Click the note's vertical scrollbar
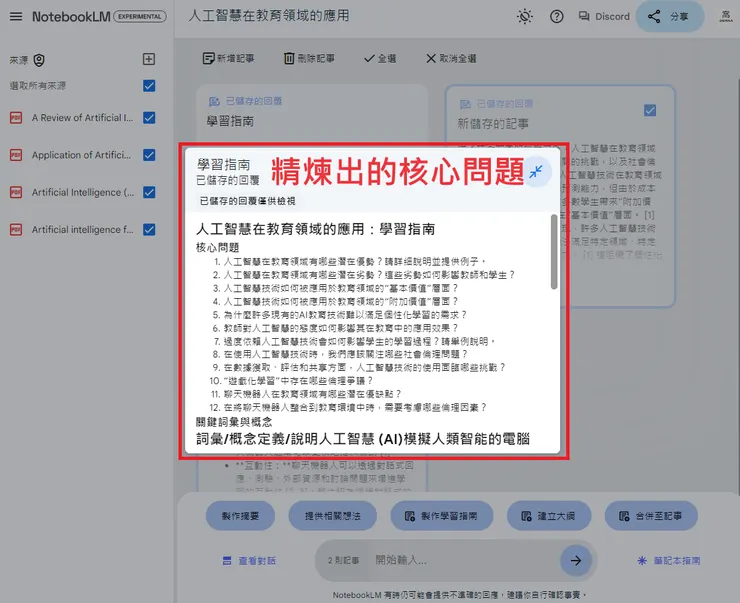The width and height of the screenshot is (740, 603). click(554, 251)
